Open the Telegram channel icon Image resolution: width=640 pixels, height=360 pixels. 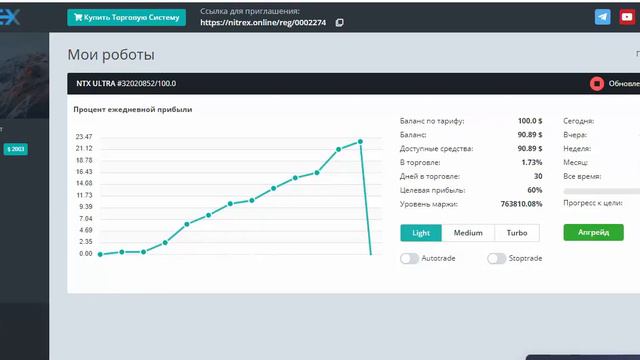[x=602, y=17]
